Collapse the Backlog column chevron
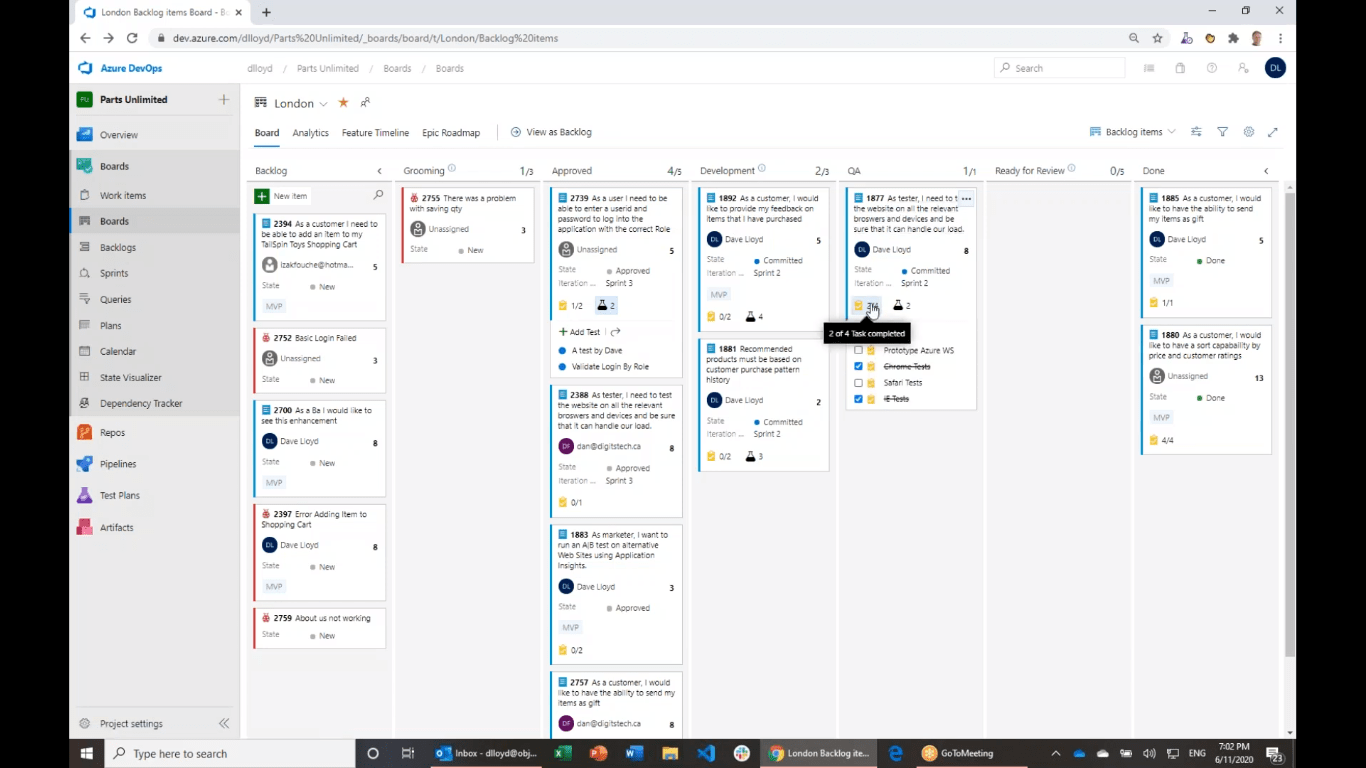 tap(379, 171)
